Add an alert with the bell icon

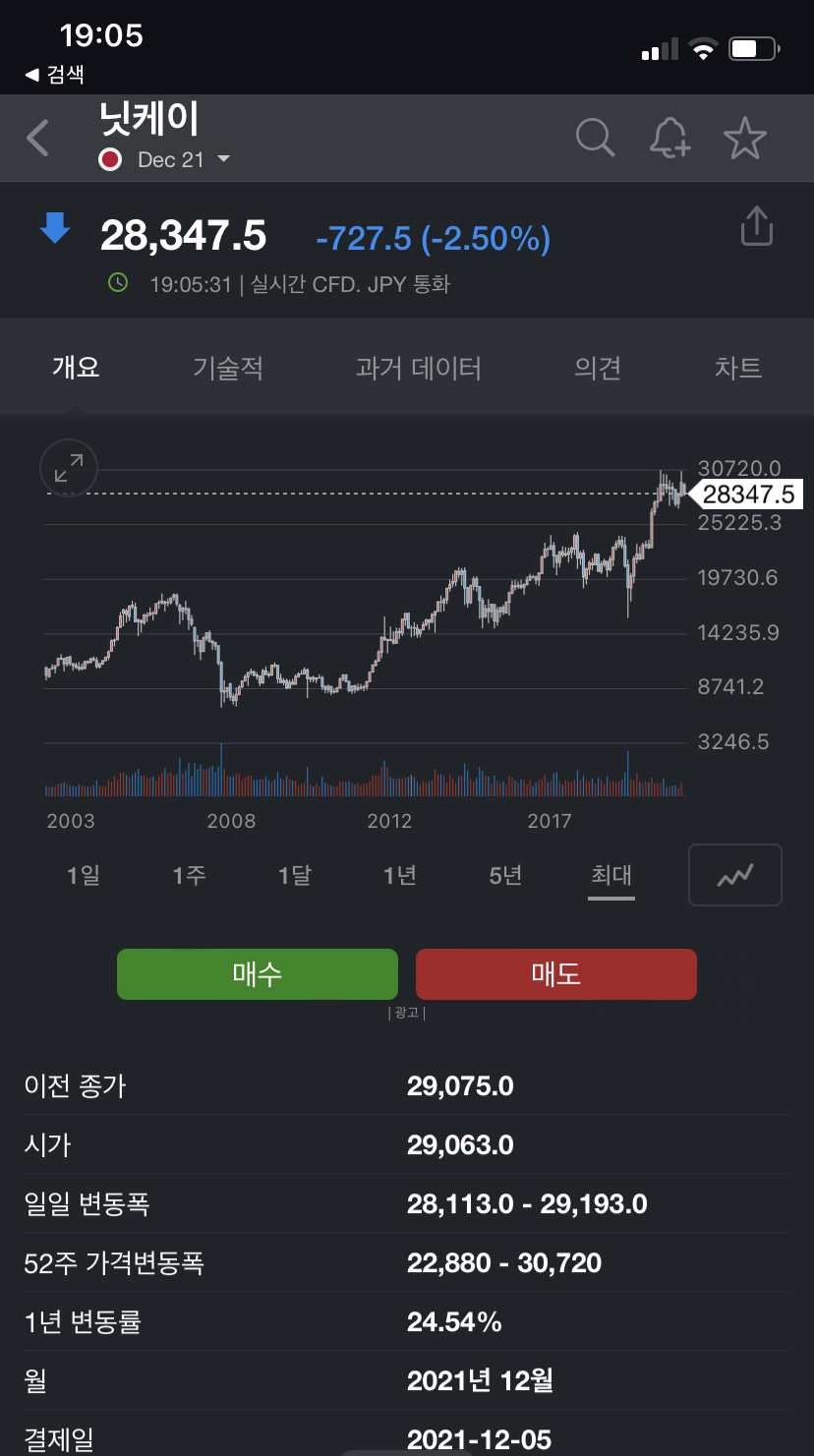point(669,138)
